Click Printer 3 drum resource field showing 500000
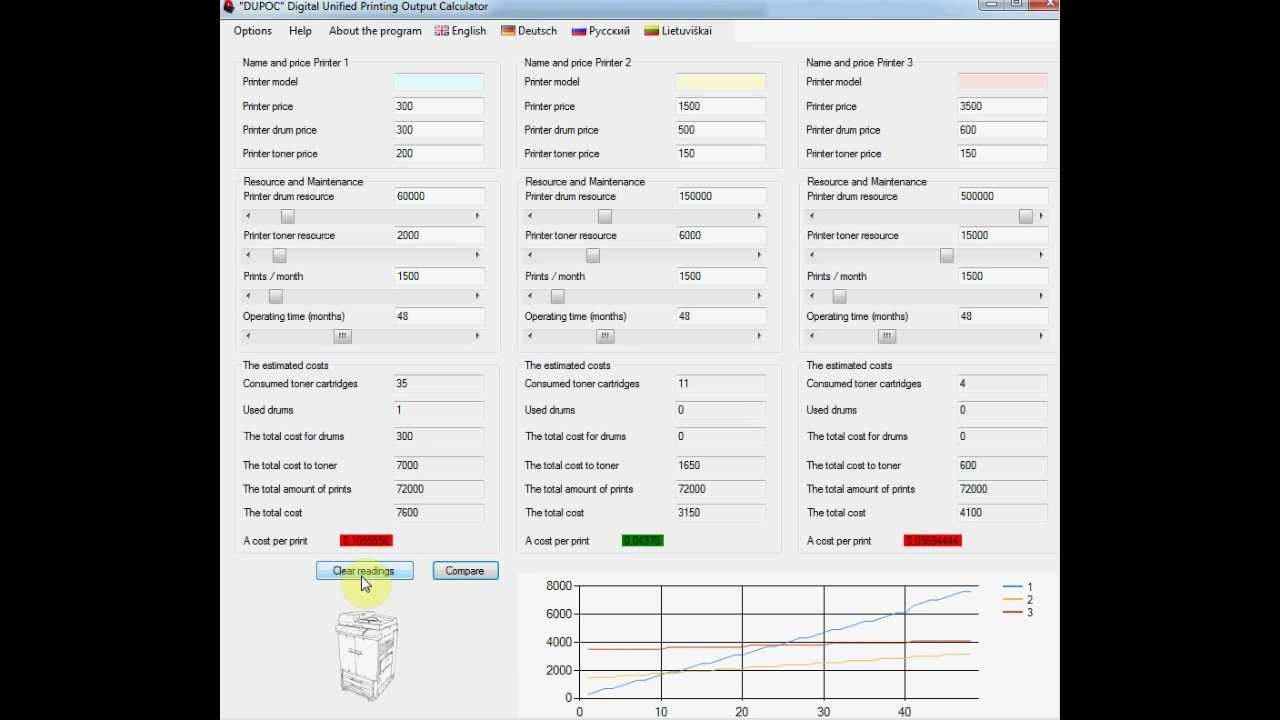 [x=1003, y=197]
